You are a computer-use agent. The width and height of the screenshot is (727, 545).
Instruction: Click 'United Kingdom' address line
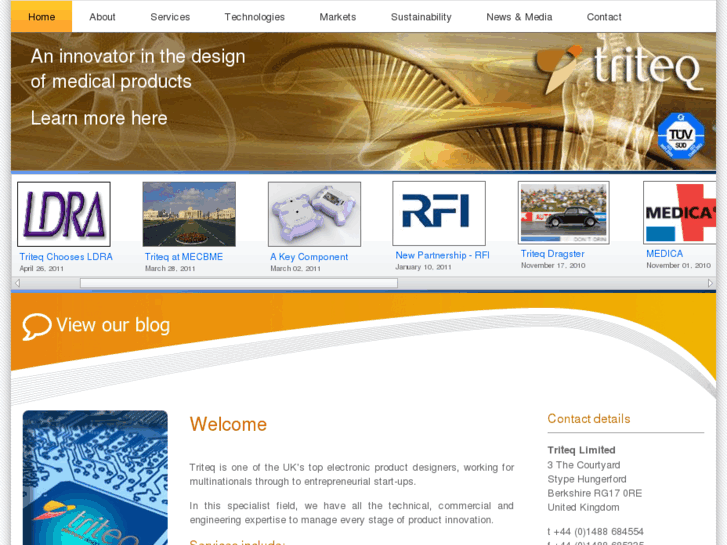point(583,507)
